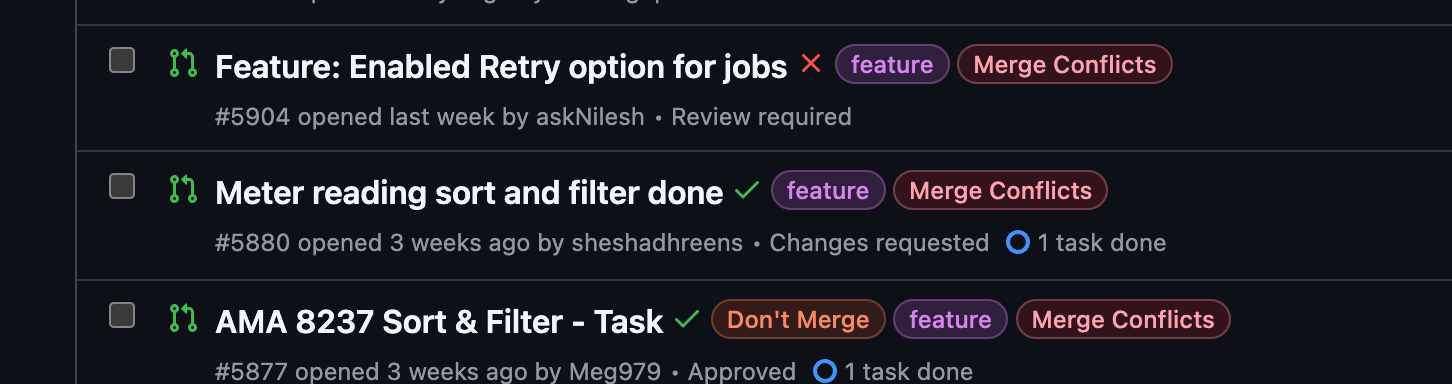Click Merge Conflicts label on Meter reading PR
The image size is (1452, 384).
click(1000, 191)
